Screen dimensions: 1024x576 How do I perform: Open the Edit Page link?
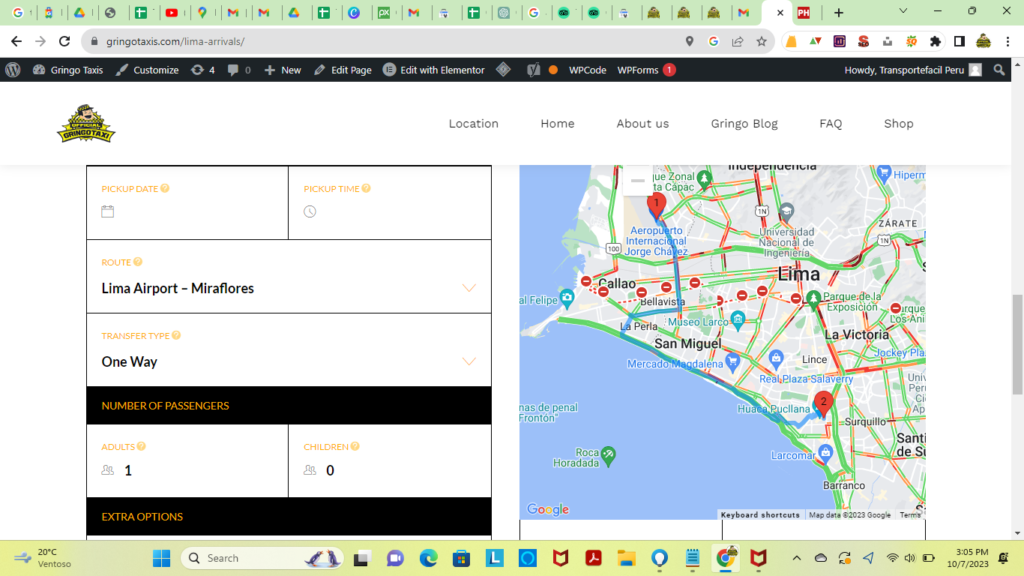[343, 70]
